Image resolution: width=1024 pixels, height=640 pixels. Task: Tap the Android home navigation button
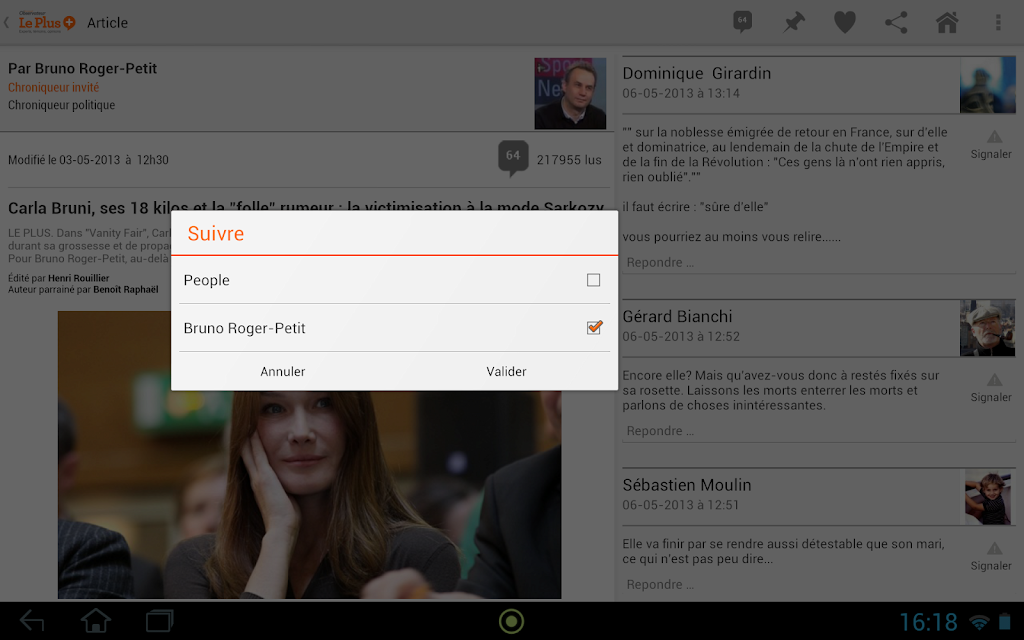coord(95,620)
